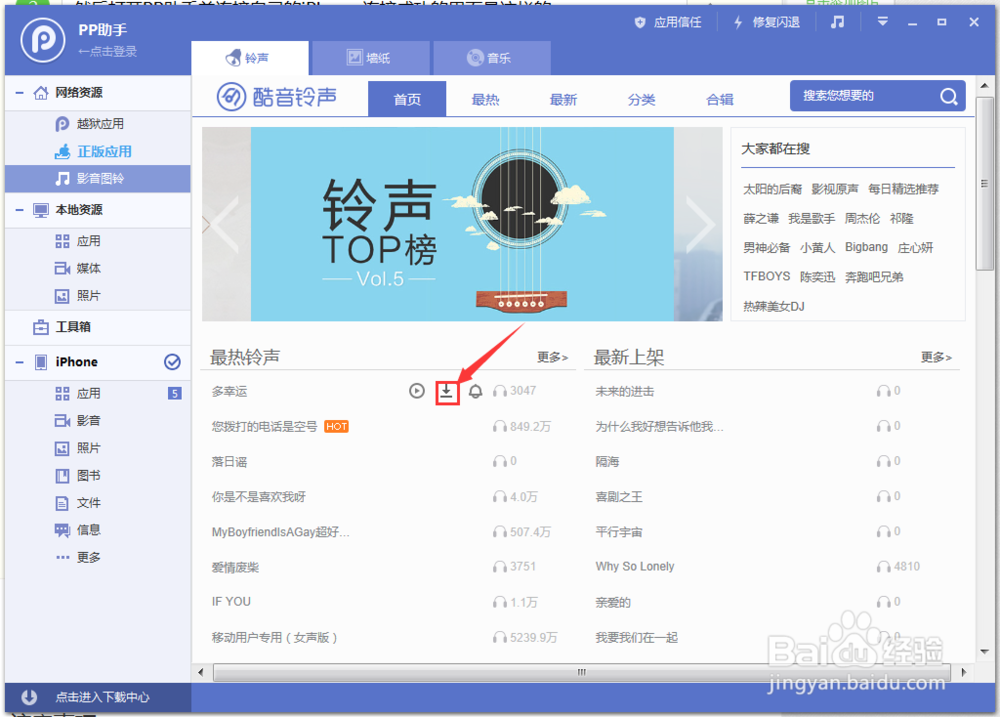
Task: Open the 最热 ringtone tab
Action: pyautogui.click(x=485, y=99)
